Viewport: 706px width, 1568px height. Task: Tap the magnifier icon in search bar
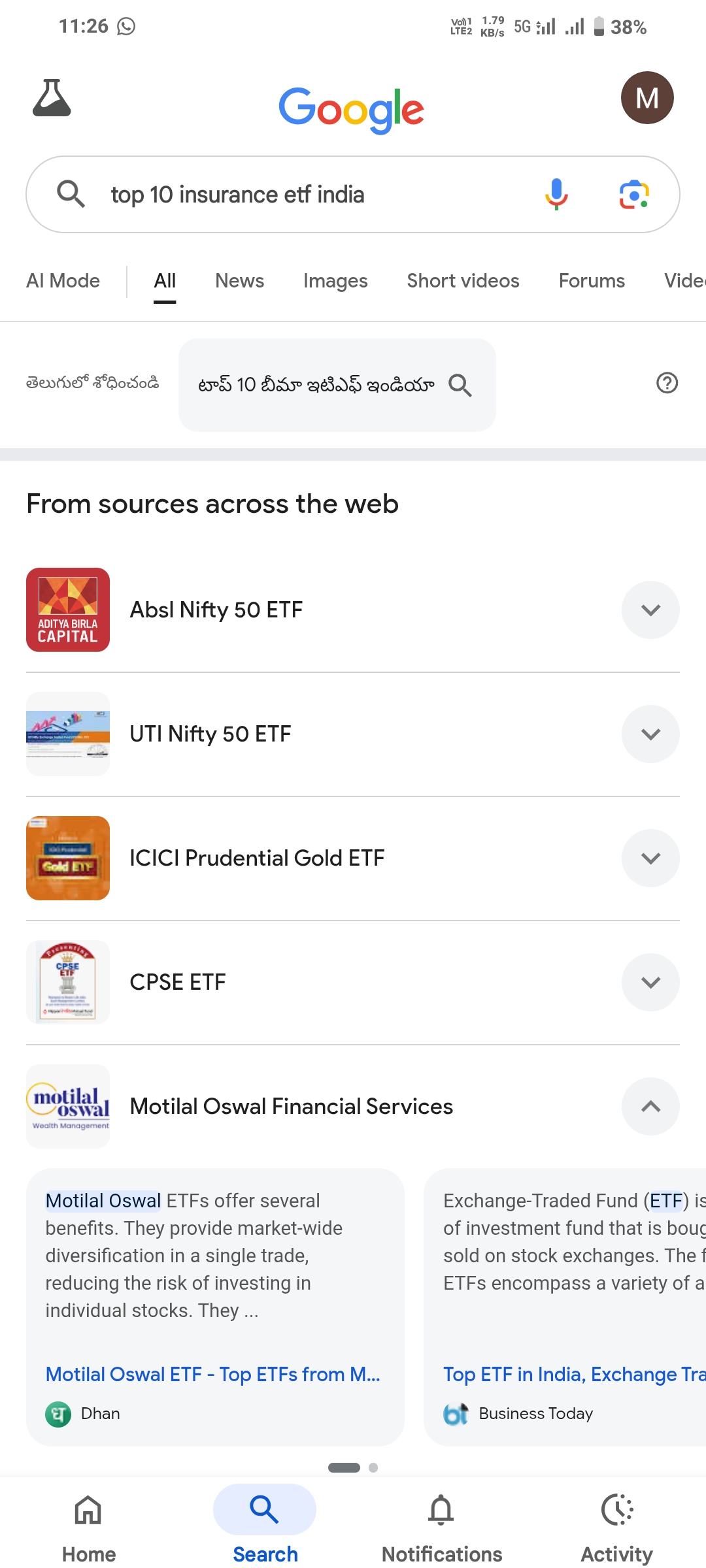click(x=71, y=195)
